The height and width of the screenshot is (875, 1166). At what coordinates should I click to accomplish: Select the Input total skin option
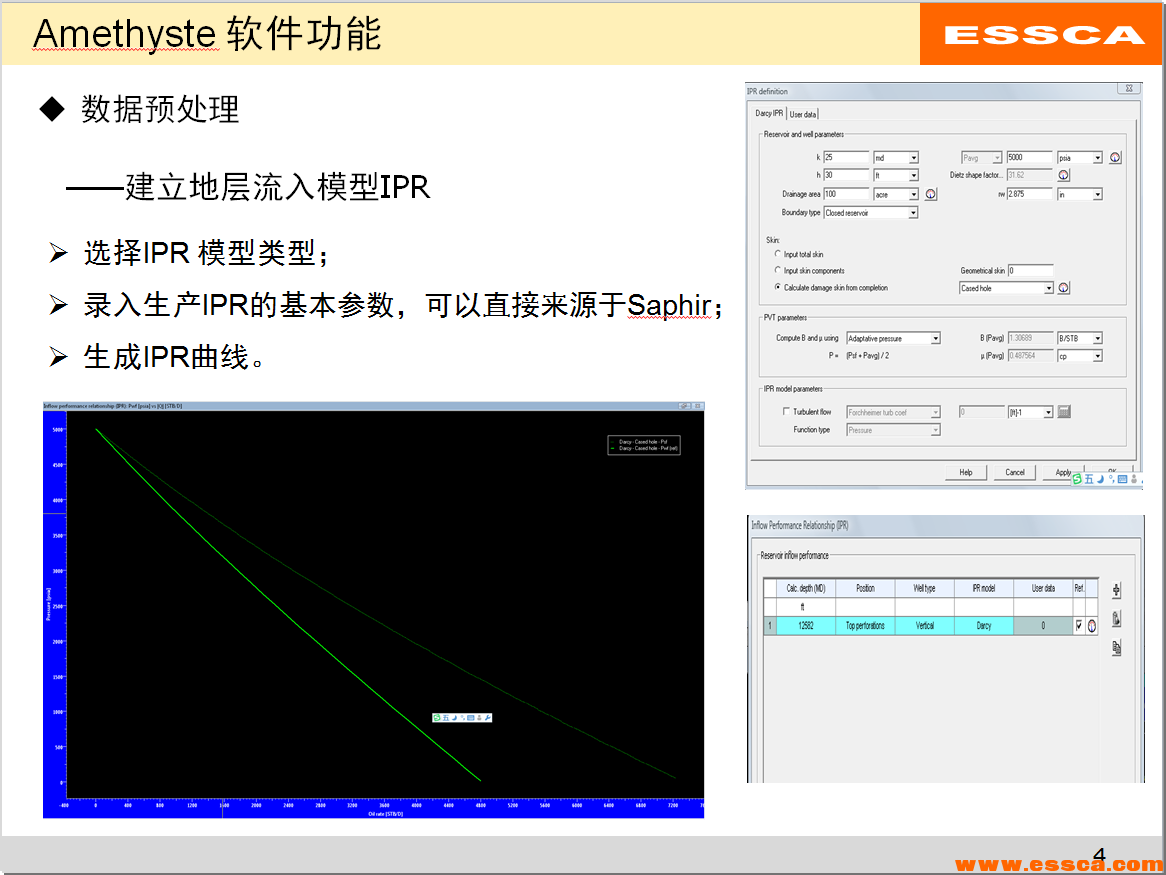[x=779, y=254]
